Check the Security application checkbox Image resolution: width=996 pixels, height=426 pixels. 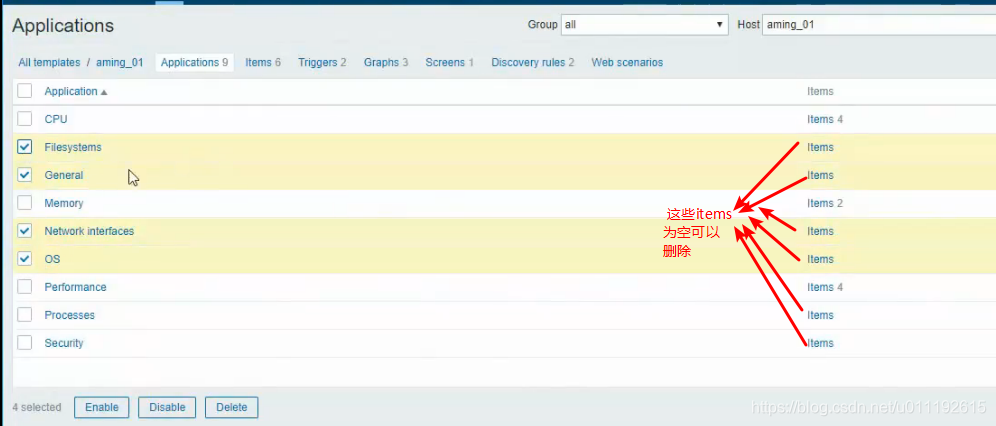(25, 342)
